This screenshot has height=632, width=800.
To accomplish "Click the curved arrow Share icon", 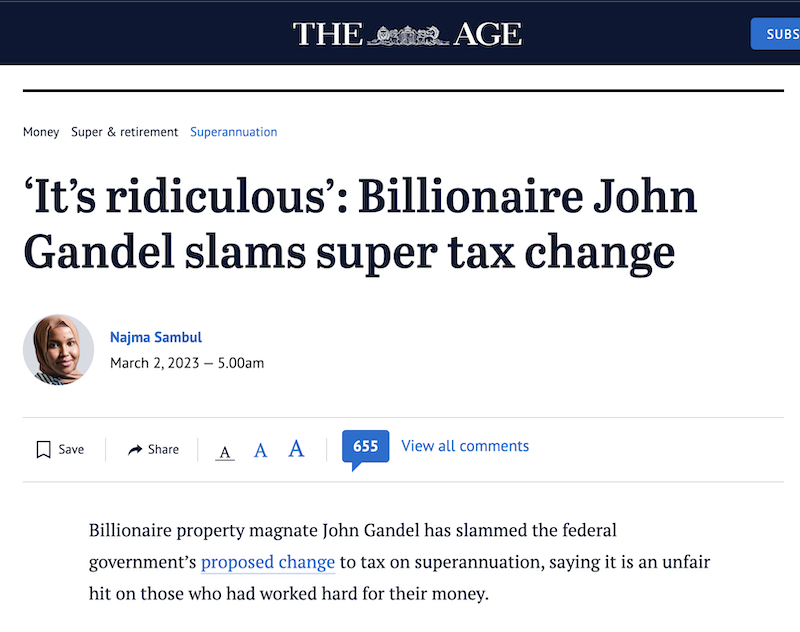I will tap(135, 450).
